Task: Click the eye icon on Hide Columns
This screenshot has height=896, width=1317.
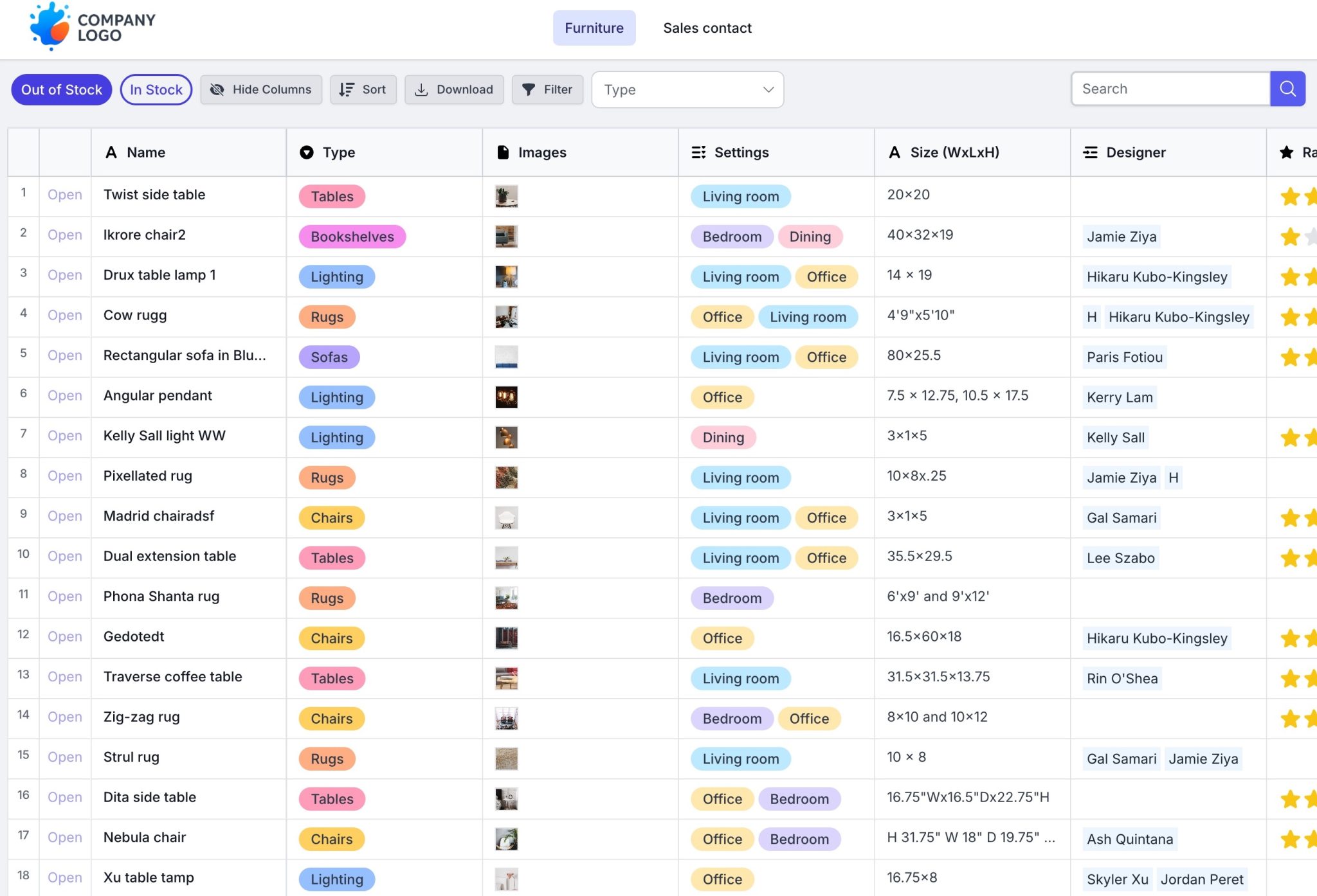Action: point(217,89)
